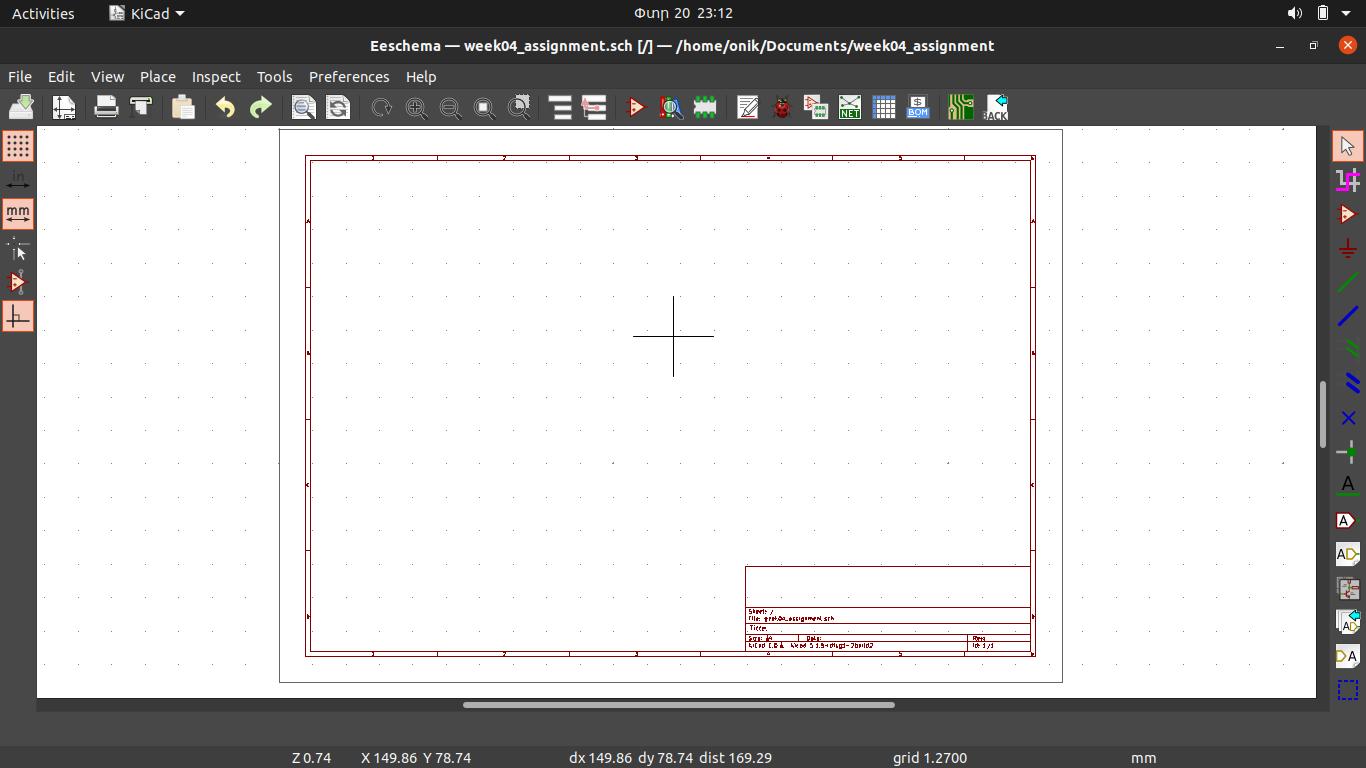Select the place hierarchical pin tool
This screenshot has height=768, width=1366.
[x=1348, y=656]
